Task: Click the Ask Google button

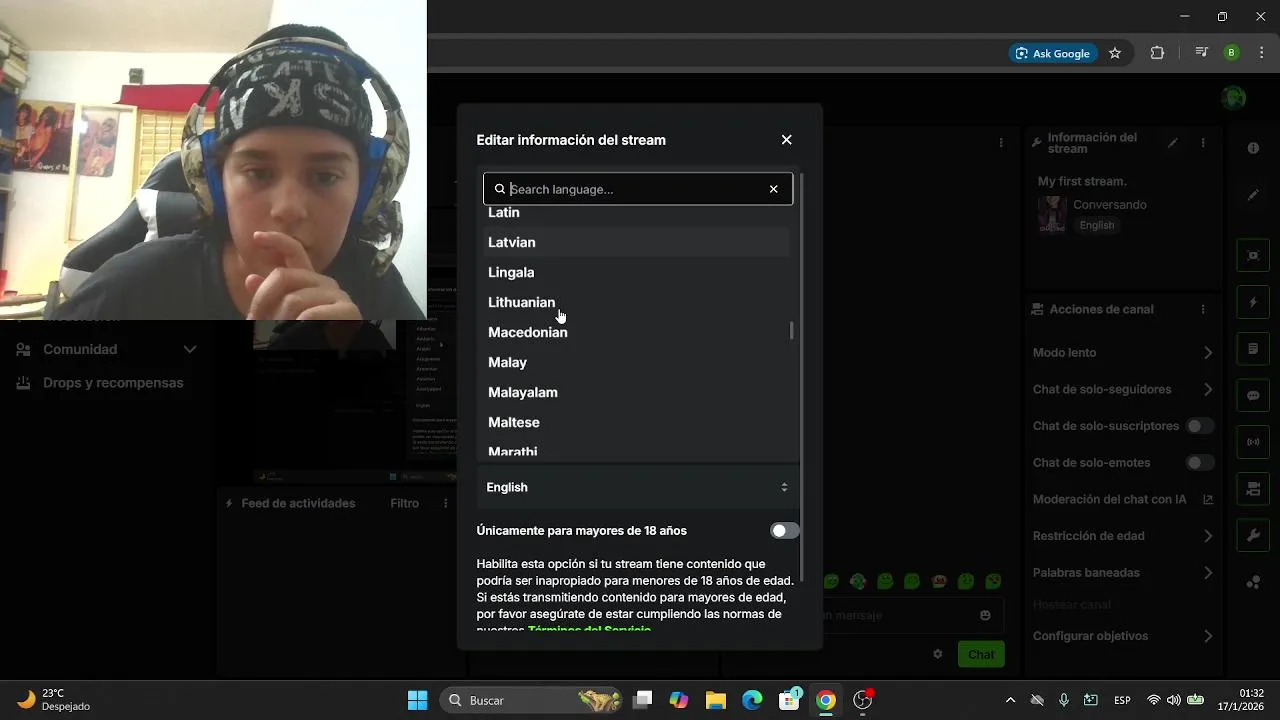Action: 1052,53
